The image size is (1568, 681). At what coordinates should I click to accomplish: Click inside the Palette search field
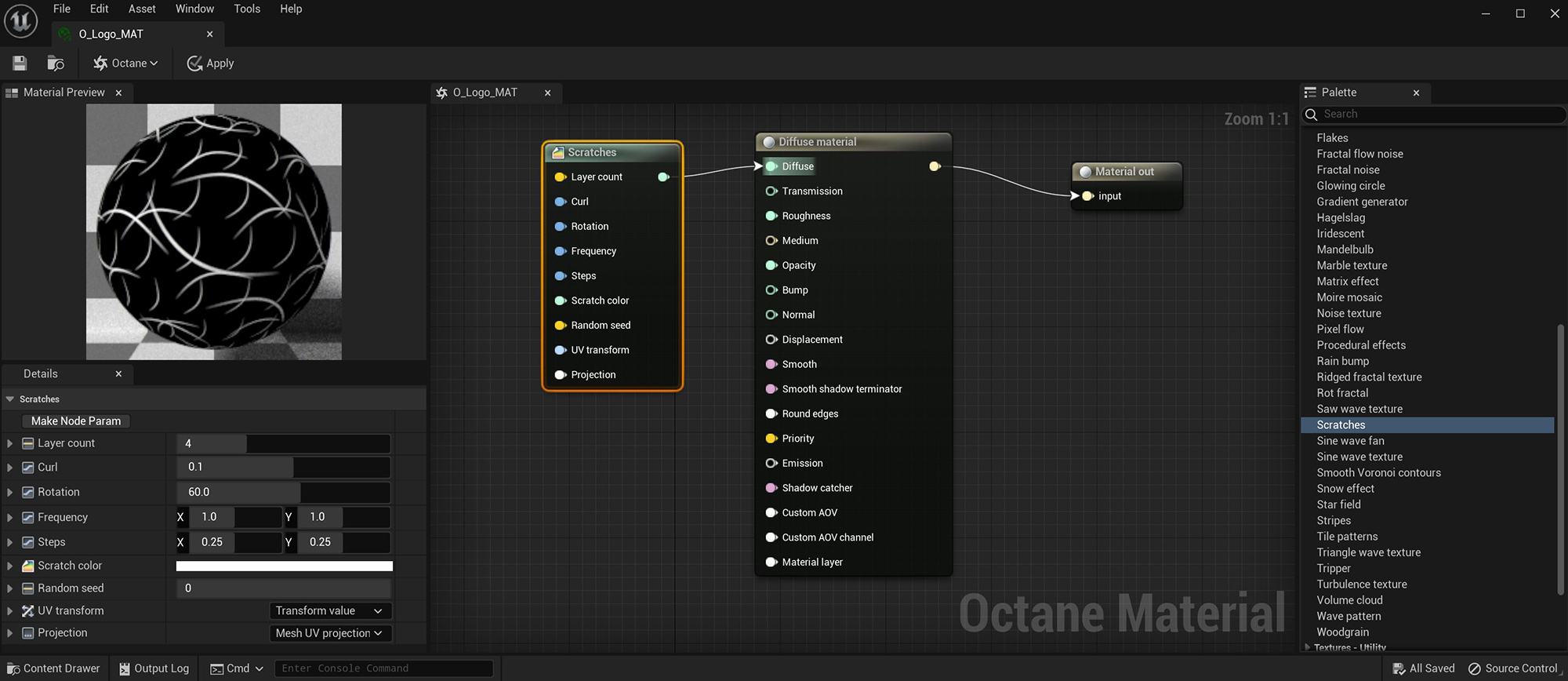[x=1434, y=115]
